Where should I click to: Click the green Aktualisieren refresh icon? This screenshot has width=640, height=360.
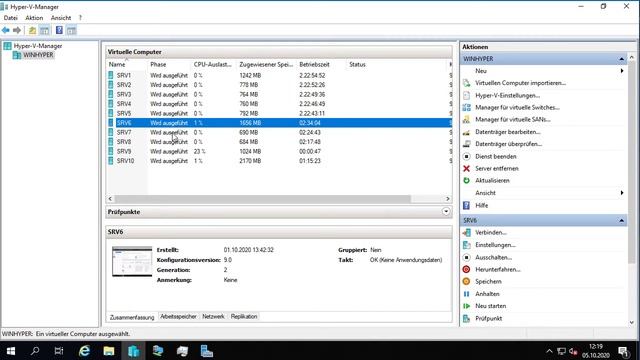(467, 180)
